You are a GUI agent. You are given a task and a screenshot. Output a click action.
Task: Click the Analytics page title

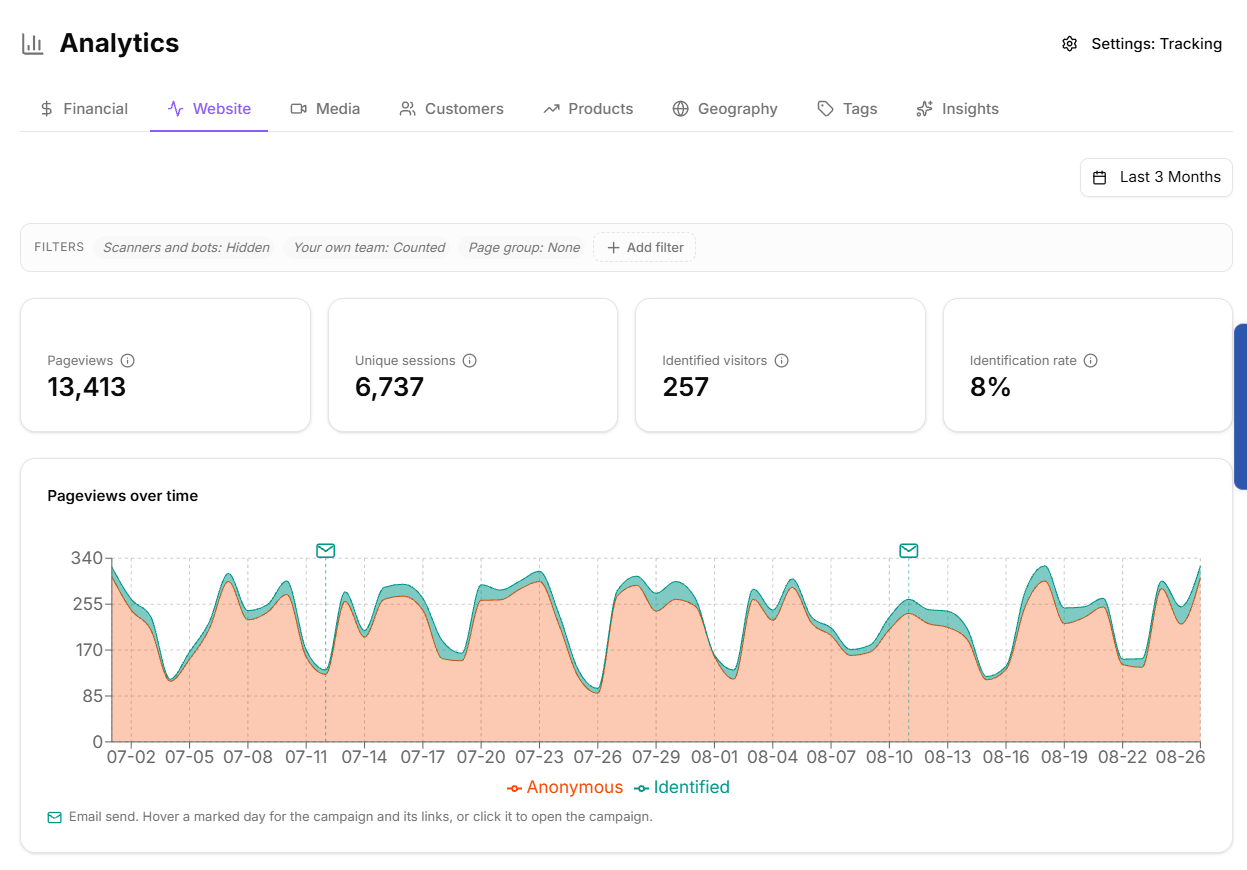coord(120,43)
